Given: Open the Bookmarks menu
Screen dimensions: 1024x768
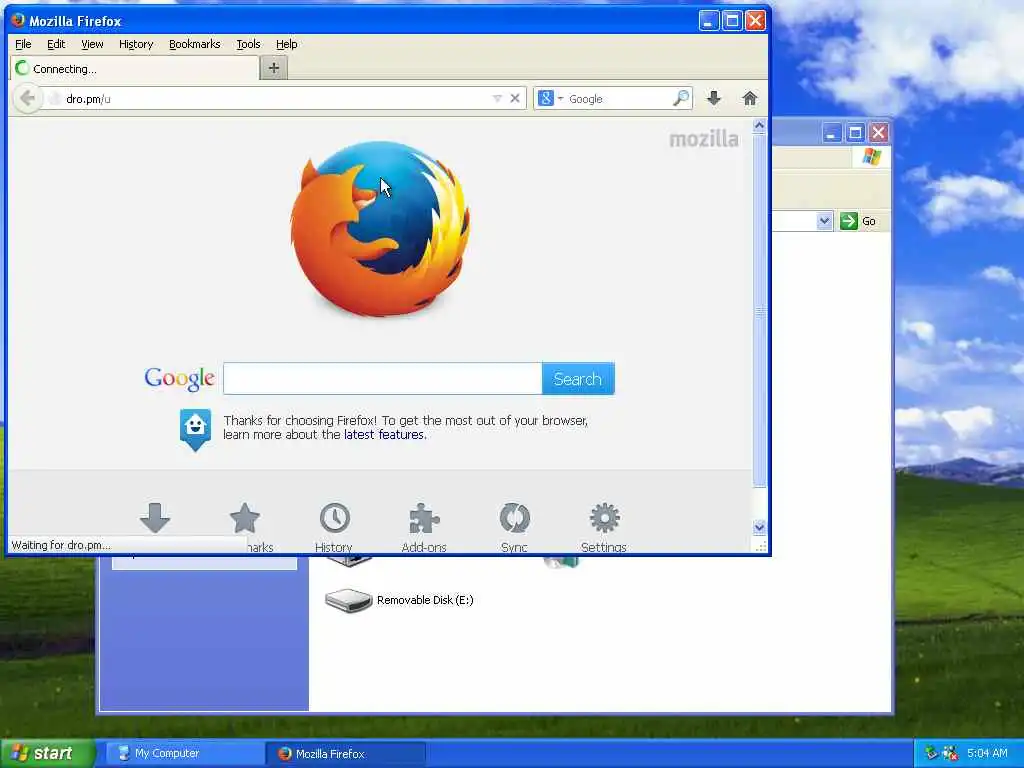Looking at the screenshot, I should coord(195,44).
